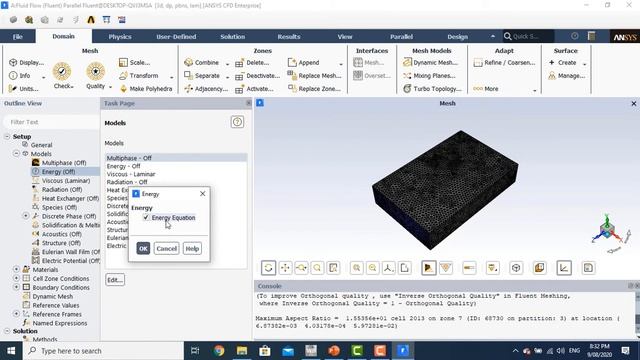The width and height of the screenshot is (640, 360).
Task: Expand the Discrete Phase (Off) tree node
Action: (x=26, y=216)
